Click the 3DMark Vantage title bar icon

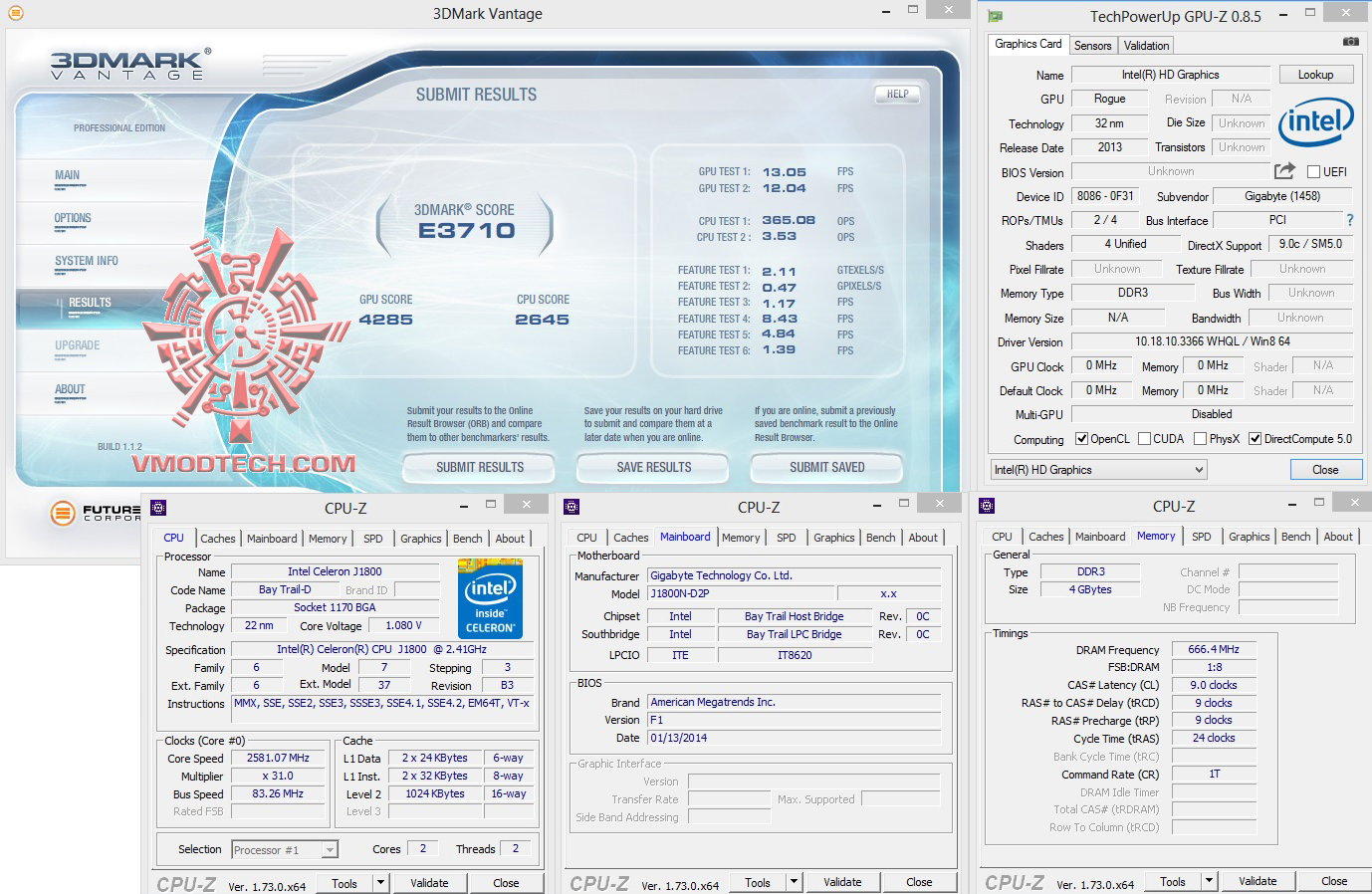[x=15, y=13]
